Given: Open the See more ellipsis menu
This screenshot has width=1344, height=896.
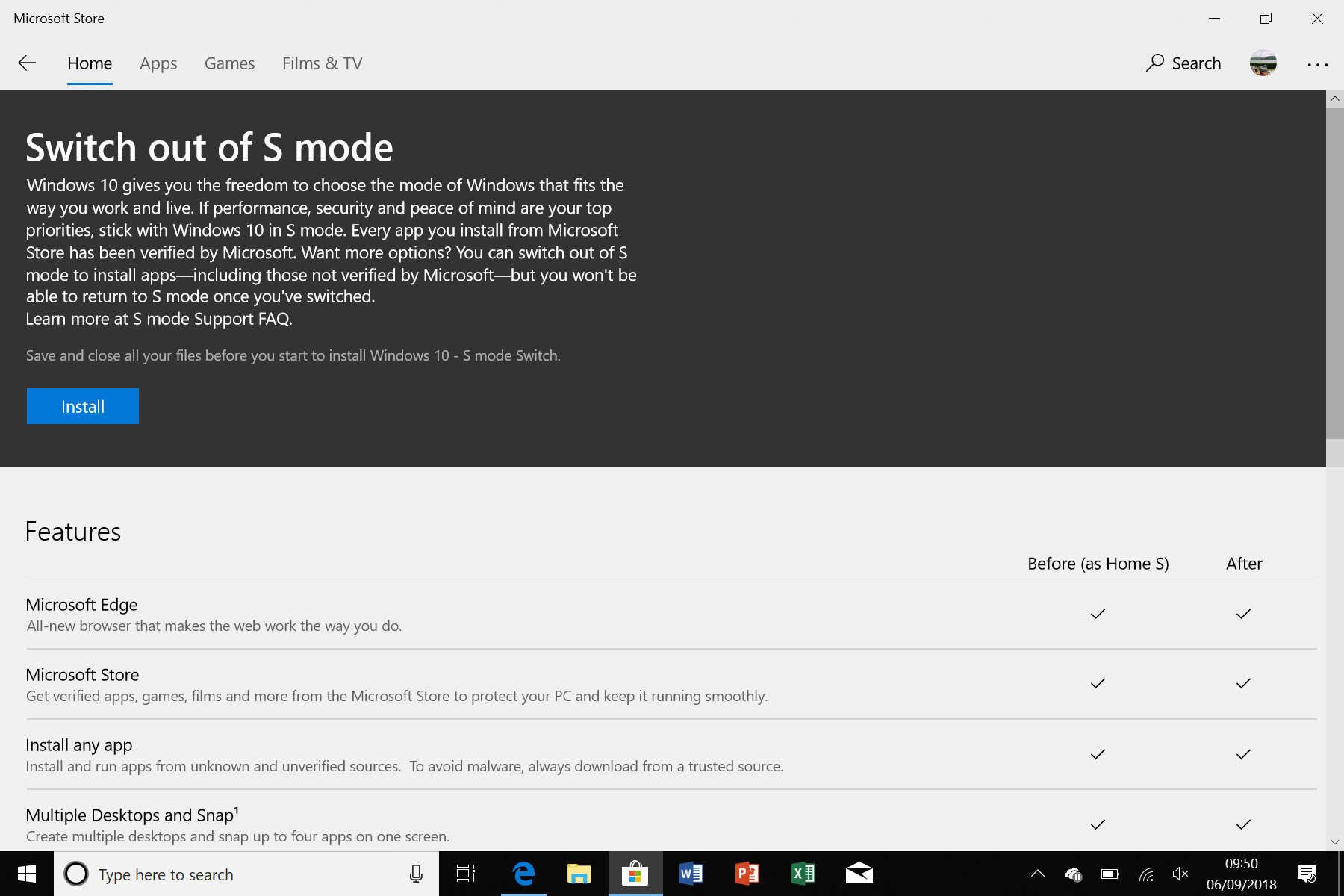Looking at the screenshot, I should coord(1317,64).
